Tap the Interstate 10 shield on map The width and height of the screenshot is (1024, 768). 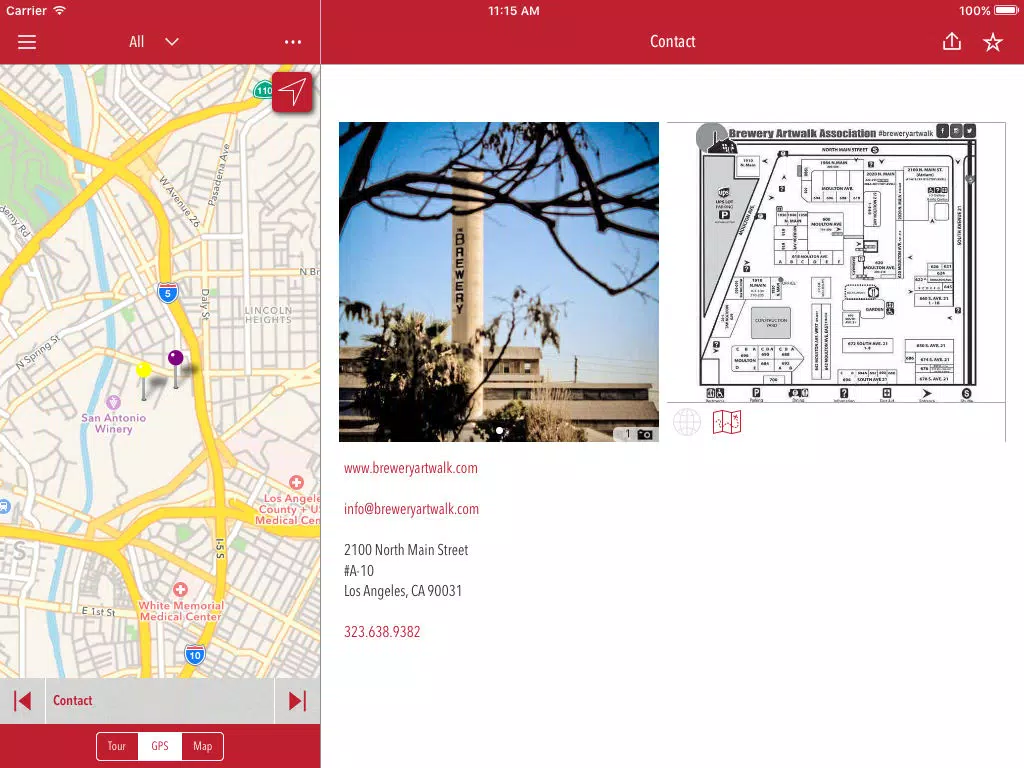click(x=195, y=654)
